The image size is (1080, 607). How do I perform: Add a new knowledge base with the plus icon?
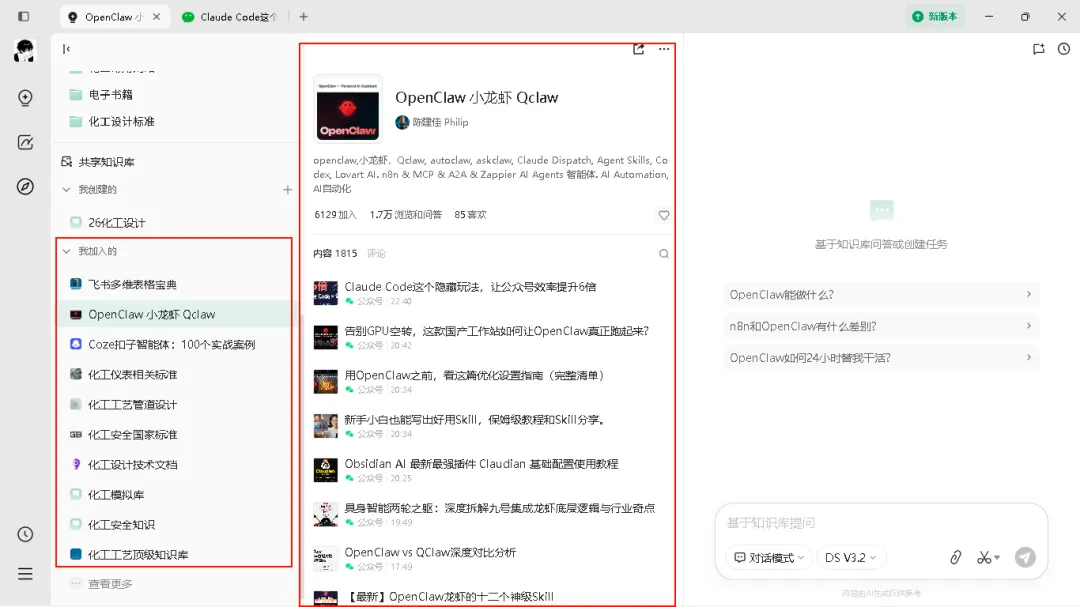click(287, 189)
